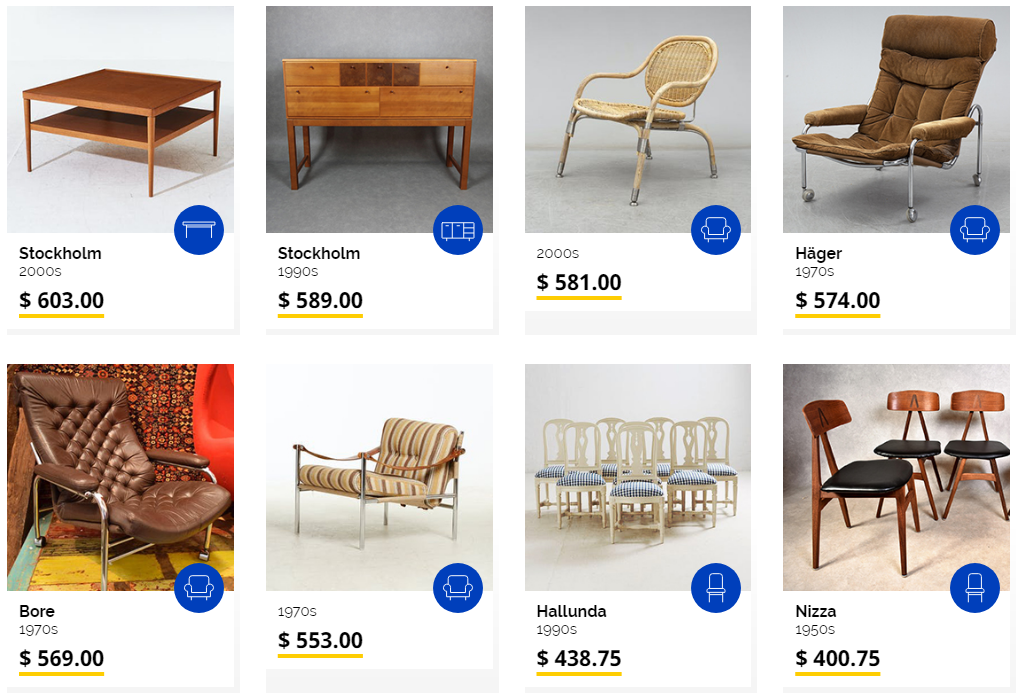Click table category icon on $603.00 Stockholm item
This screenshot has width=1016, height=700.
(x=199, y=230)
